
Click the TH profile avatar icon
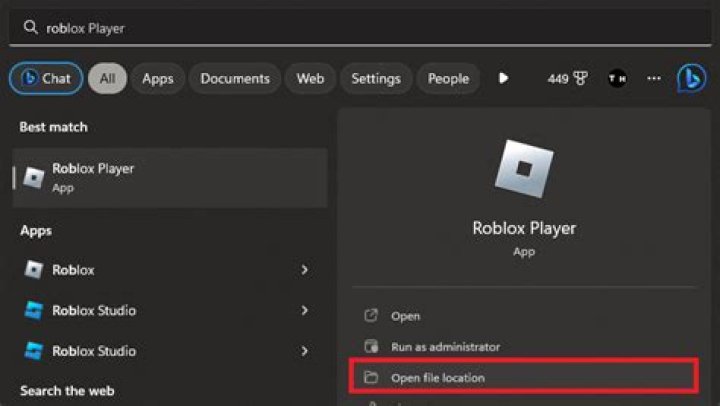618,78
